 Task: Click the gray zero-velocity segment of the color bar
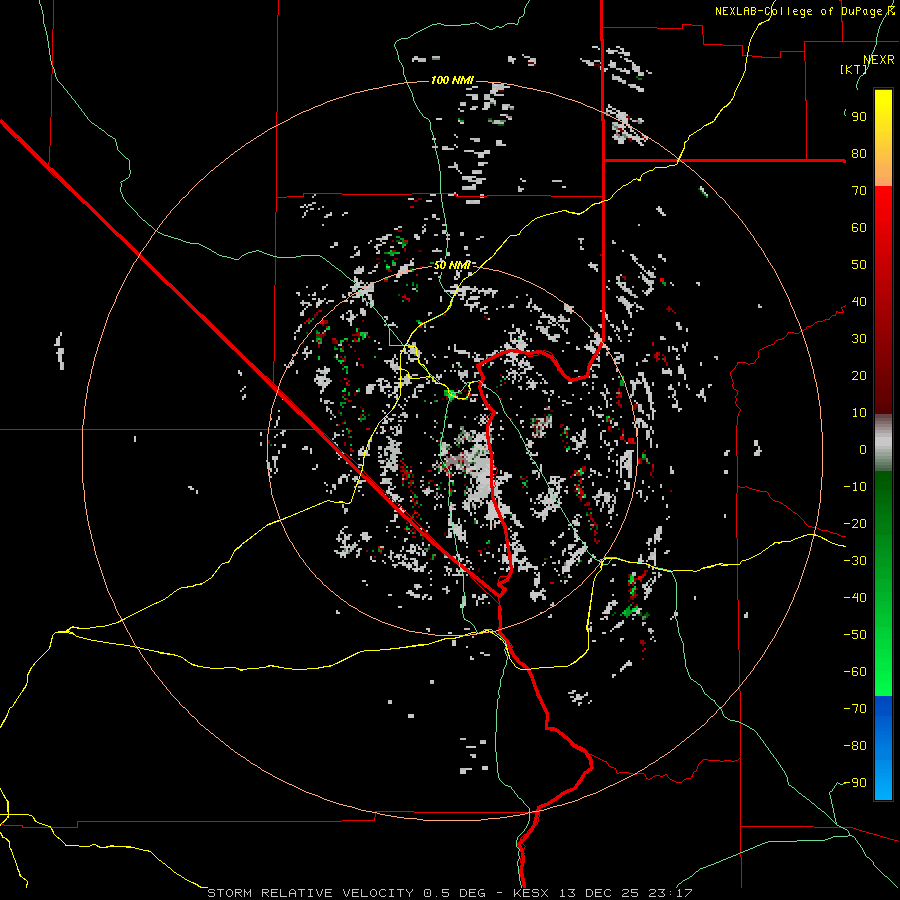(x=883, y=443)
